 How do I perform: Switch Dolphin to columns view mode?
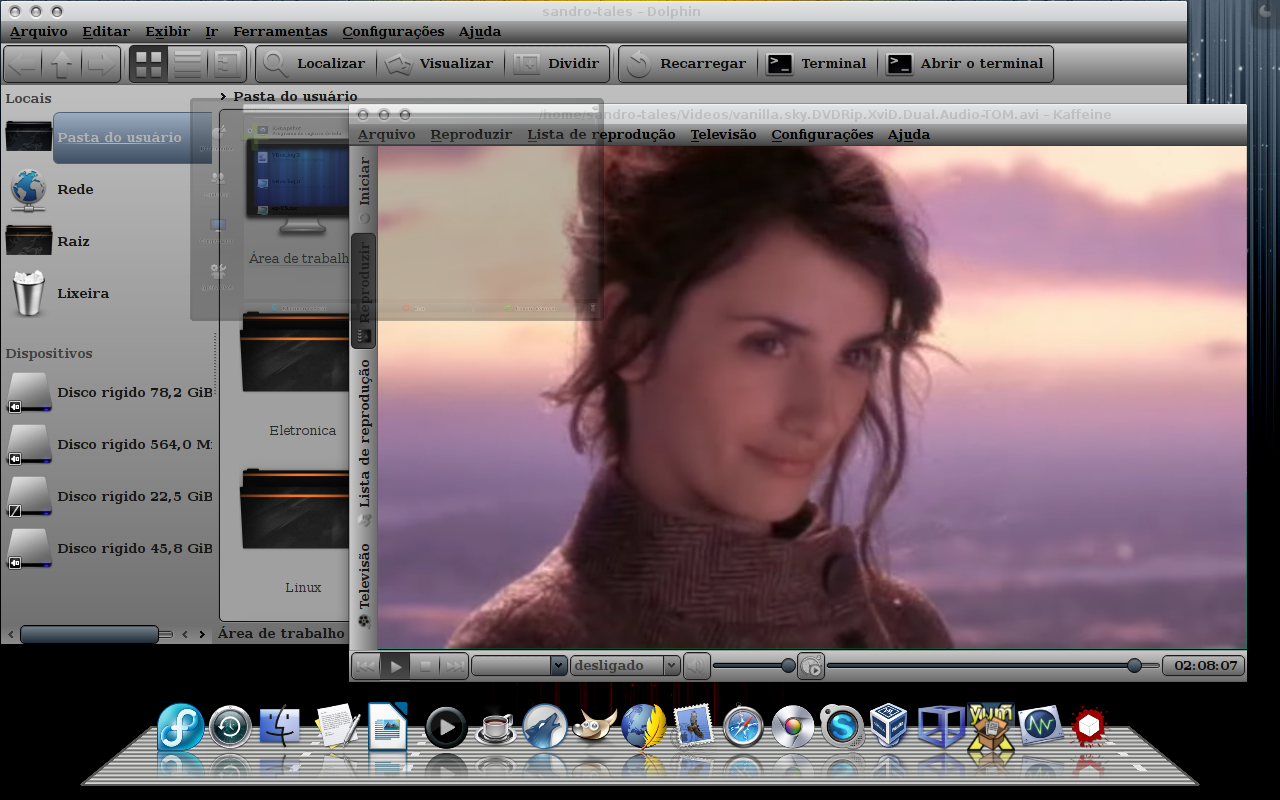[227, 64]
